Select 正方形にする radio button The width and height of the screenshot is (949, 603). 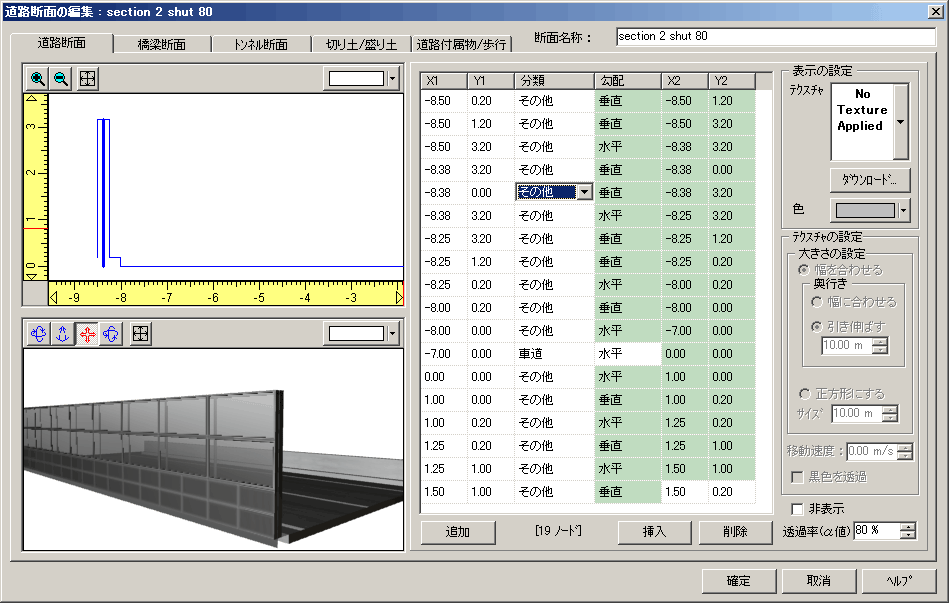(804, 394)
